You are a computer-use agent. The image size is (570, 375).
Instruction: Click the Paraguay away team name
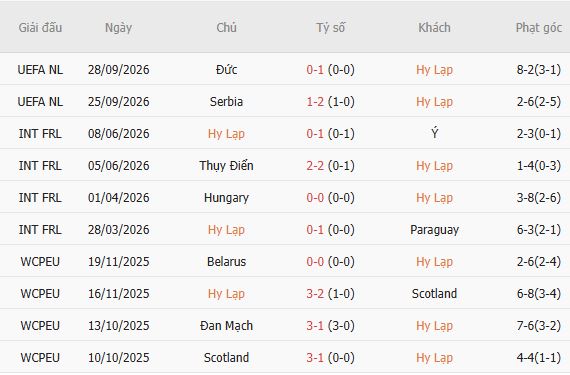coord(434,230)
